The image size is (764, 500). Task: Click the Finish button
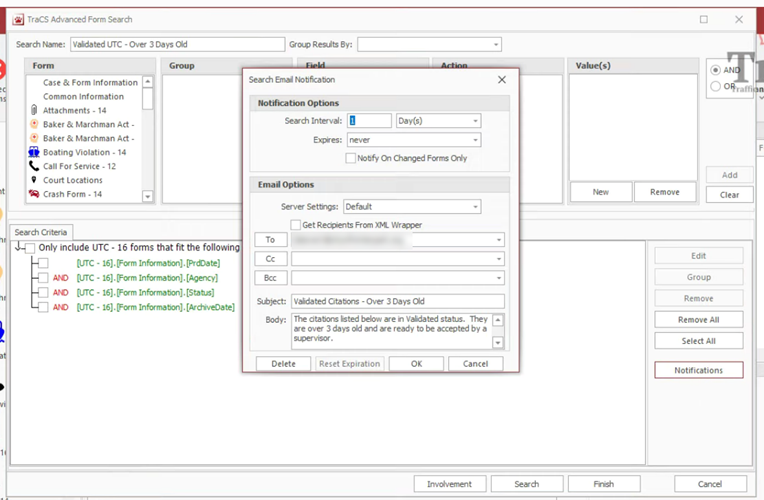(x=604, y=484)
